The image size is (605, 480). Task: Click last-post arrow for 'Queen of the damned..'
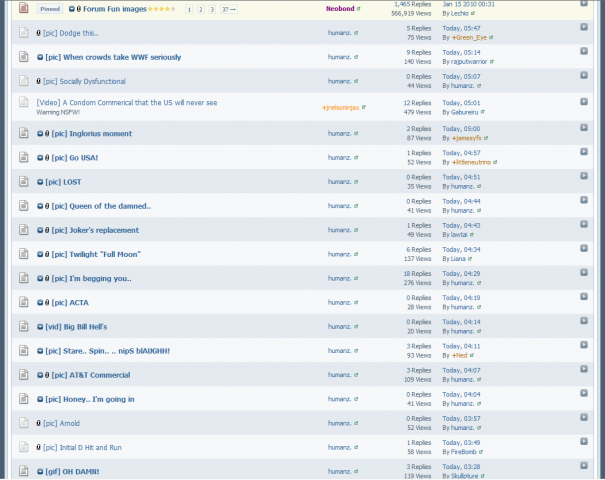point(584,200)
